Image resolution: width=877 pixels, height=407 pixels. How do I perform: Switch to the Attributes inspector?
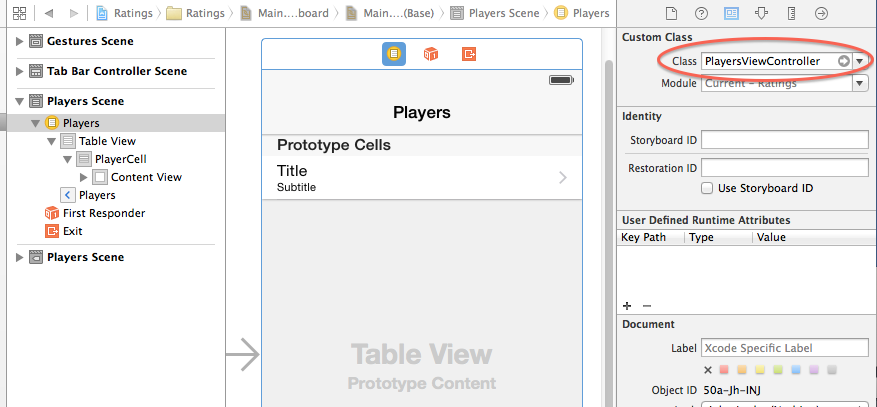click(762, 13)
